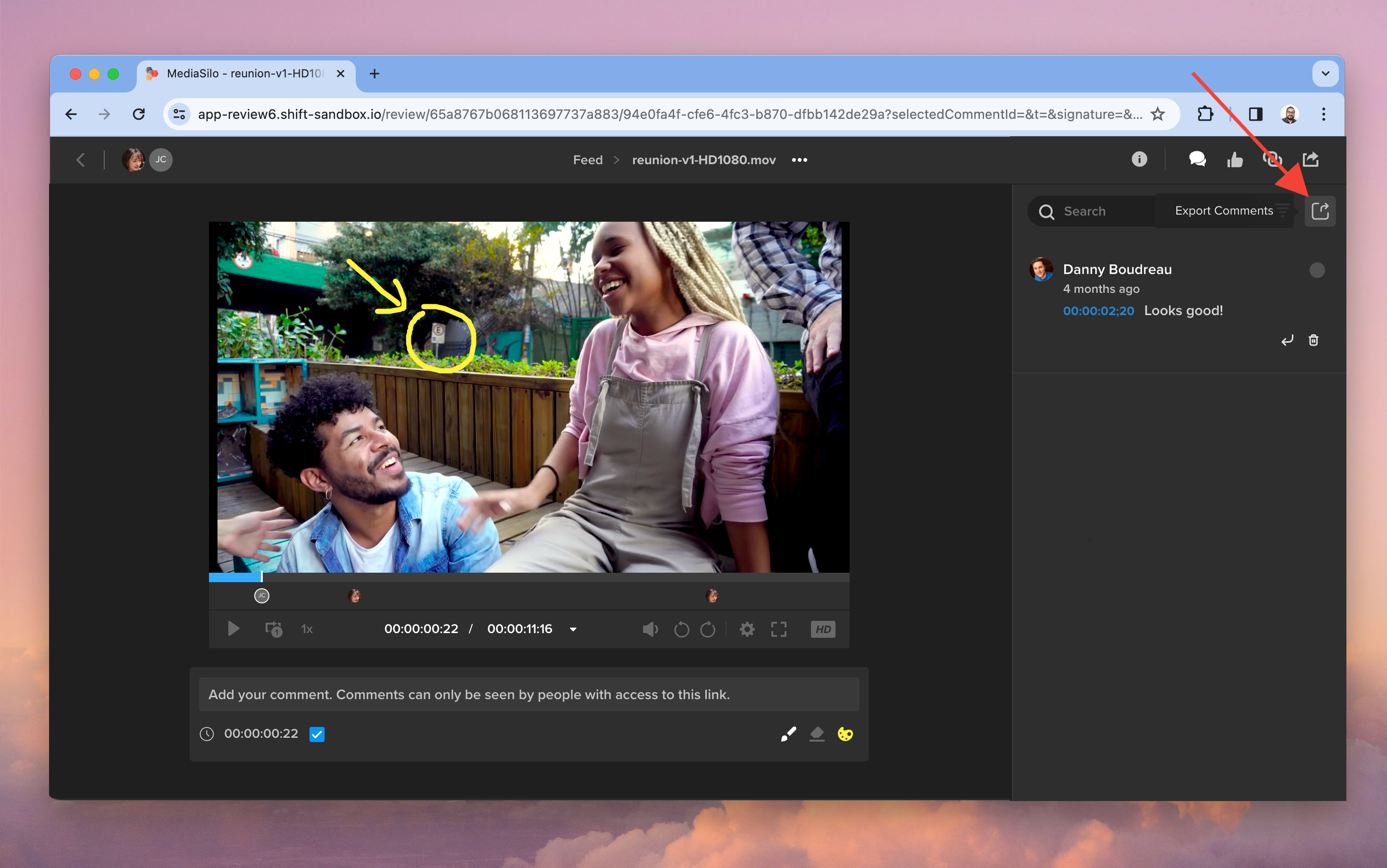Mark Danny Boudreau's comment as resolved circle

(1317, 270)
